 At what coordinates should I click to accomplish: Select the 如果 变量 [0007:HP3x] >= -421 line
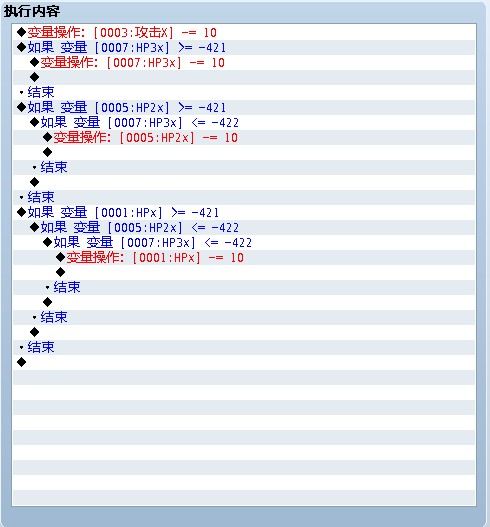pos(244,47)
